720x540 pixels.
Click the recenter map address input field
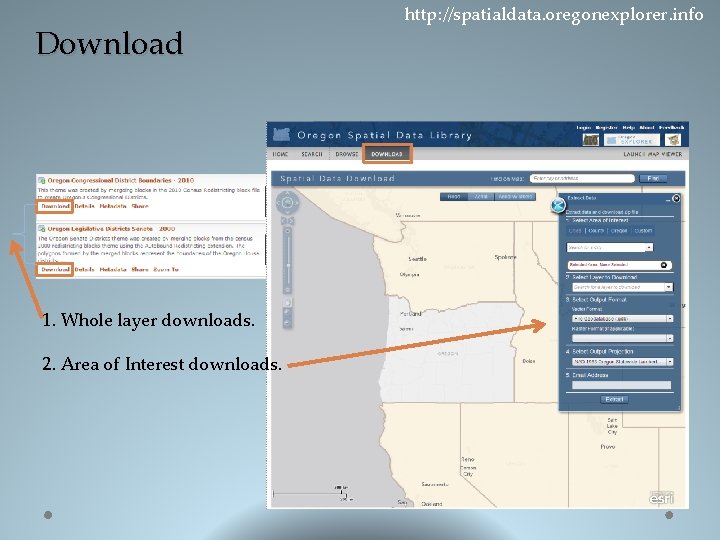click(x=582, y=178)
